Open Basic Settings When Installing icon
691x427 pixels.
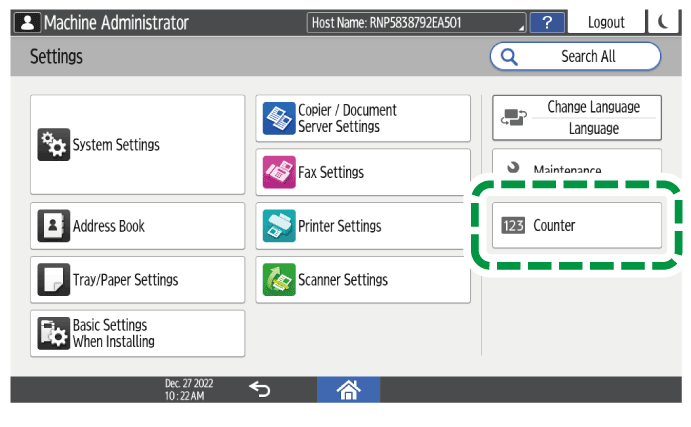coord(52,334)
